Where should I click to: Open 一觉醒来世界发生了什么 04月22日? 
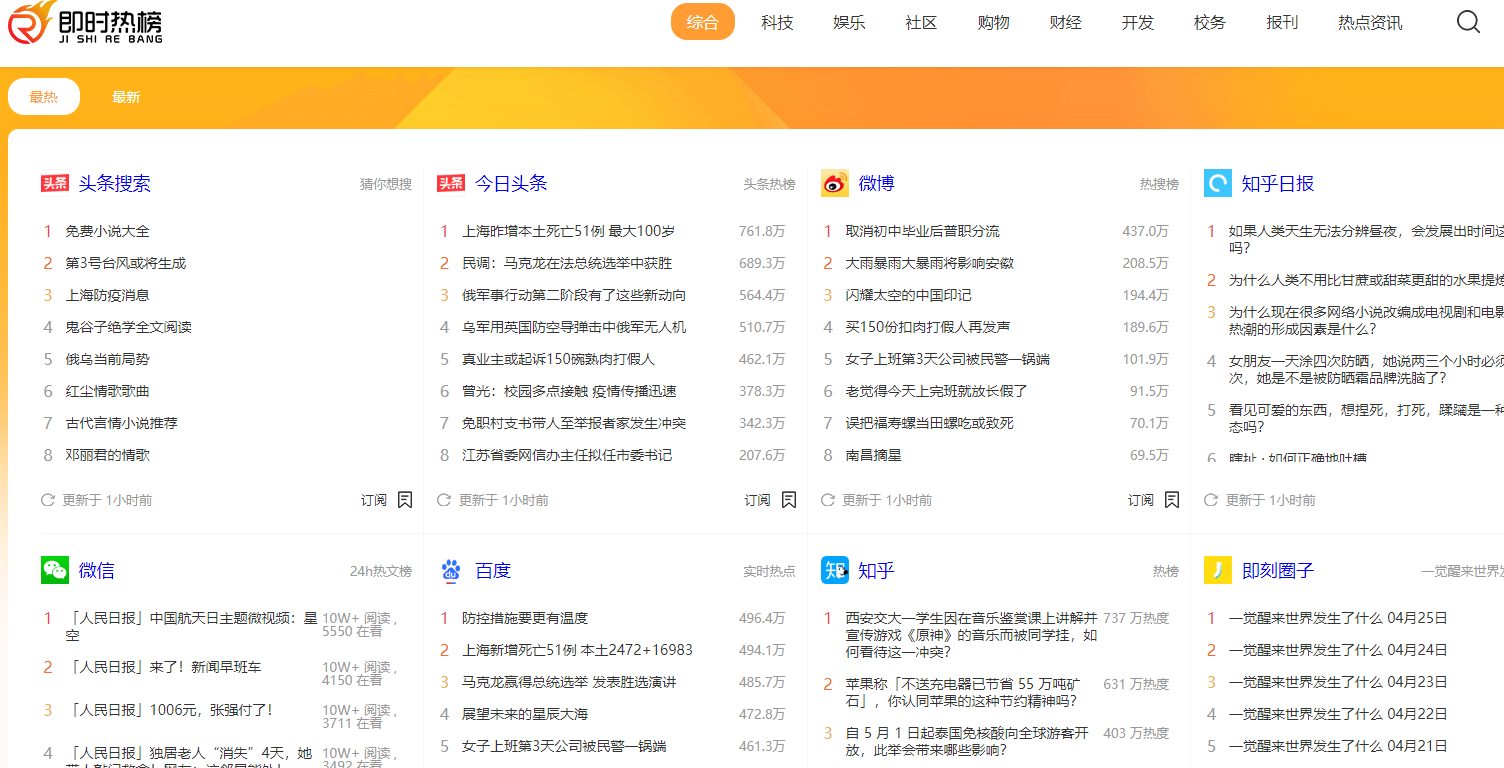tap(1338, 714)
